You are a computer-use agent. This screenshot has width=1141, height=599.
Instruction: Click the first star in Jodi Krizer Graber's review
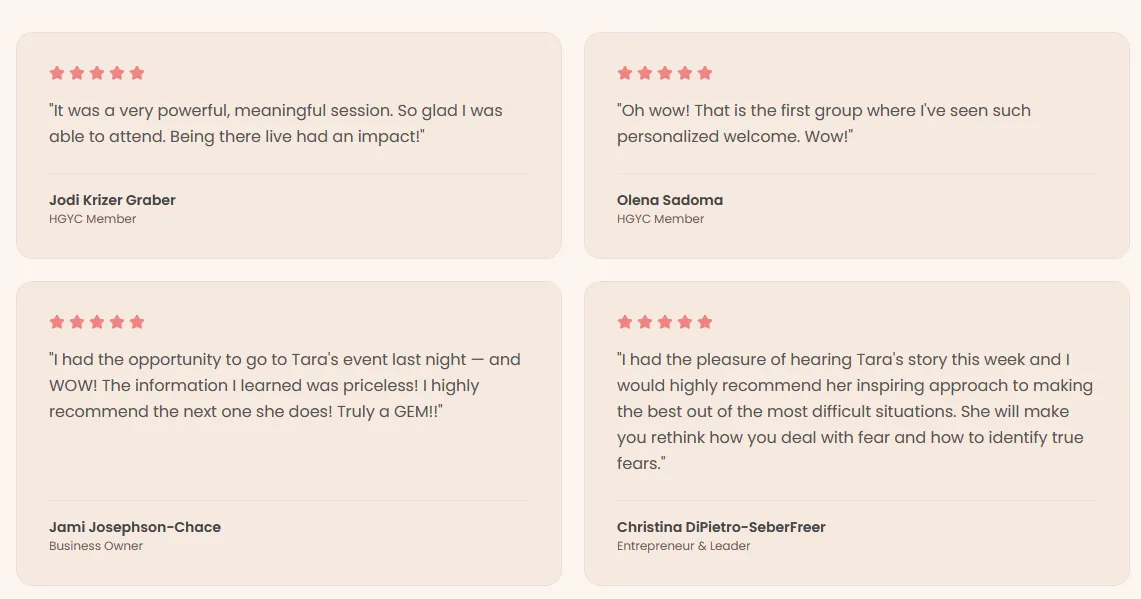[x=57, y=73]
